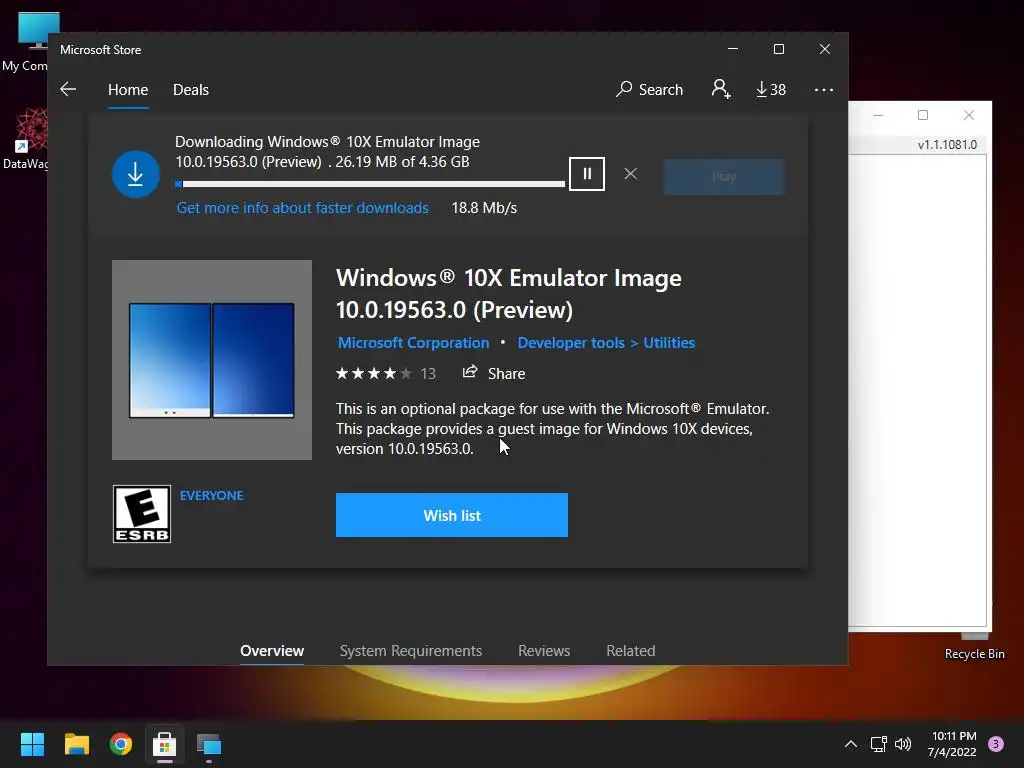Open the network status tray icon
Image resolution: width=1024 pixels, height=768 pixels.
[x=878, y=744]
